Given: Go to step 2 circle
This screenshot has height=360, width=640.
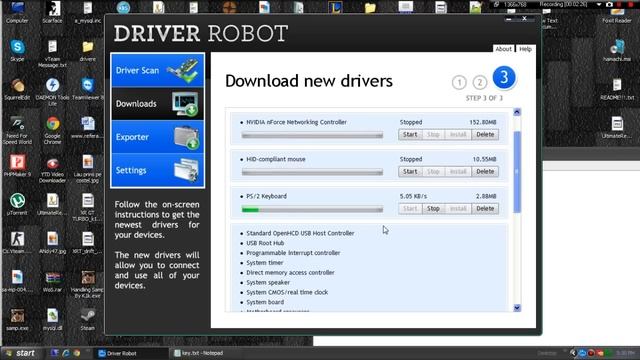Looking at the screenshot, I should 480,82.
